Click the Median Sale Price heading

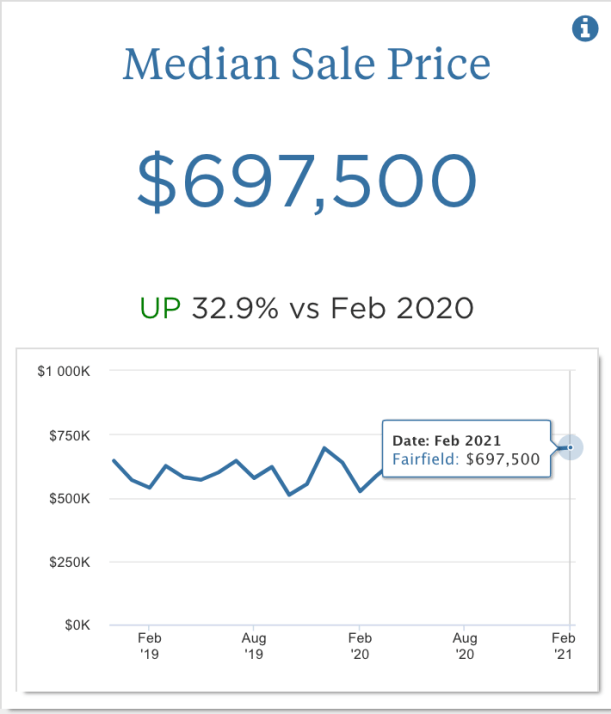[306, 66]
